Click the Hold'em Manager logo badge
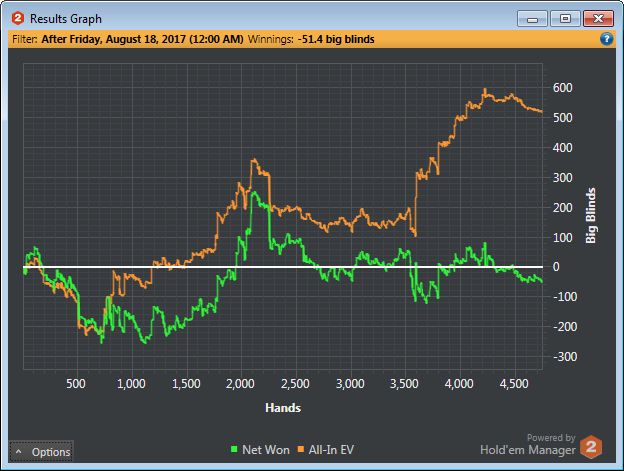Viewport: 624px width, 471px height. (591, 446)
